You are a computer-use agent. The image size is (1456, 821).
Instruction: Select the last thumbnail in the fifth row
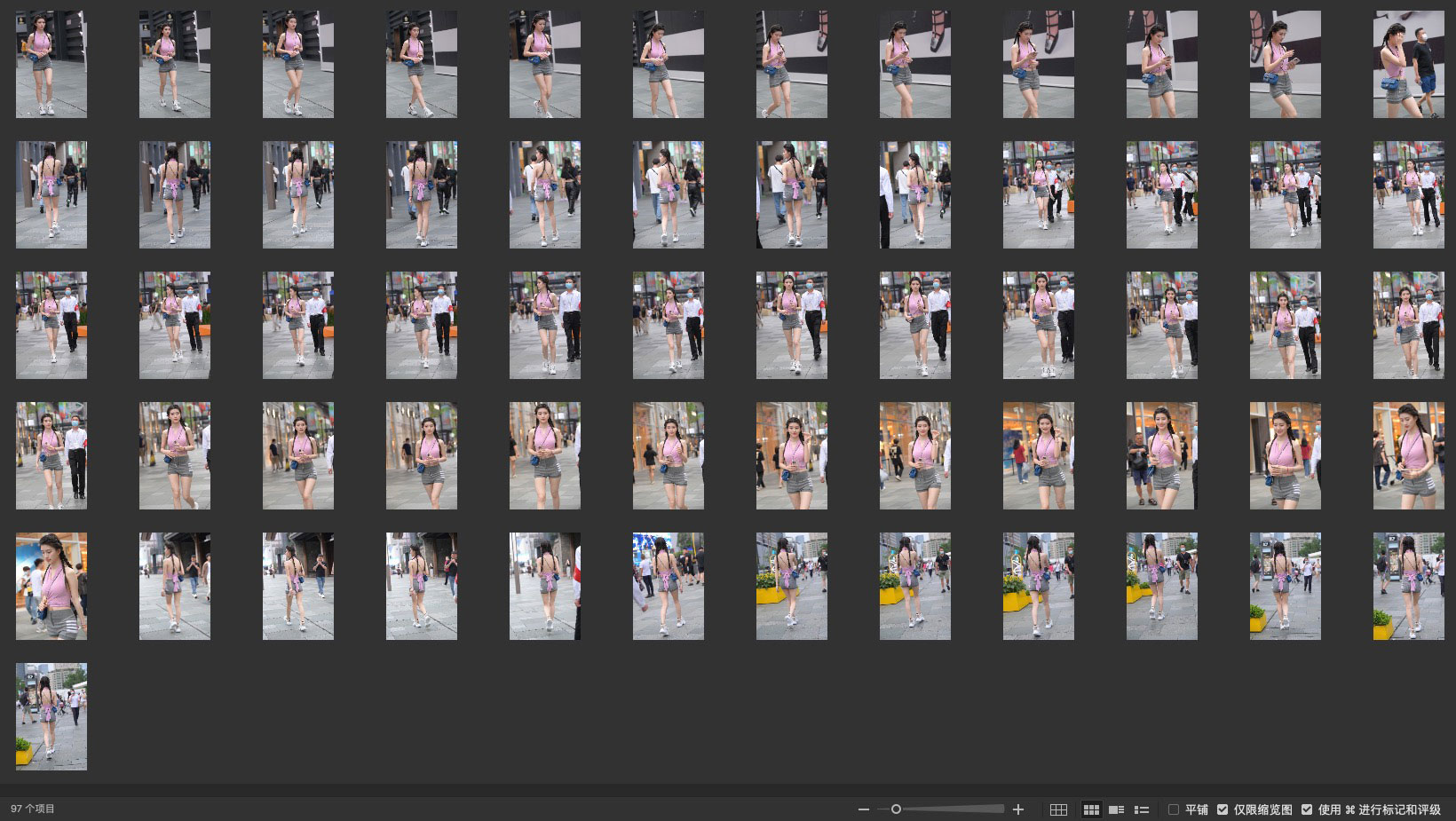tap(1408, 586)
